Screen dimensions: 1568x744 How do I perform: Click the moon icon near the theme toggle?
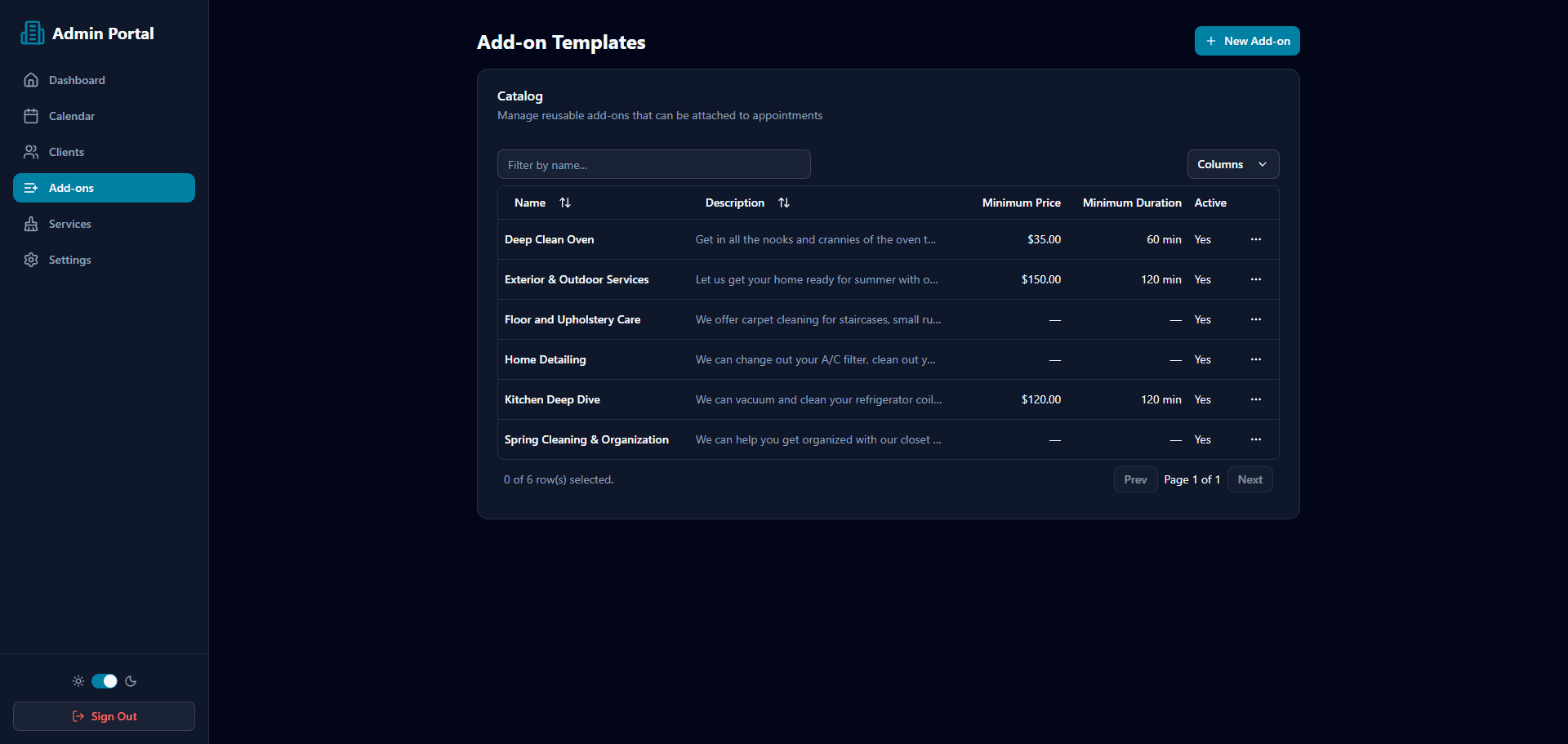[131, 681]
